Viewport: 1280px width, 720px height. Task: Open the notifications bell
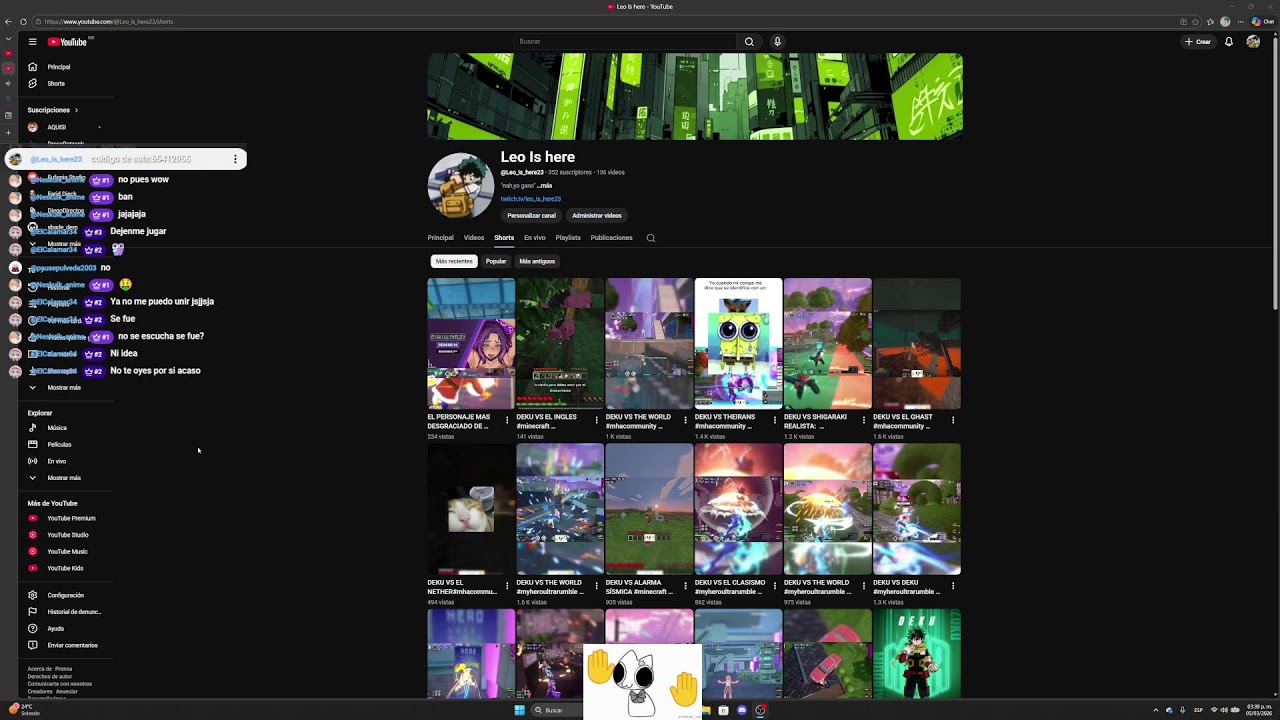[x=1229, y=42]
